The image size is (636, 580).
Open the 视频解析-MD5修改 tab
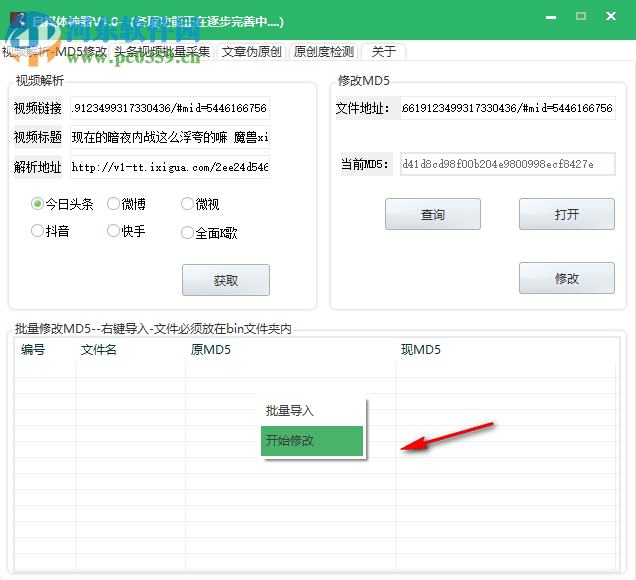pos(54,52)
